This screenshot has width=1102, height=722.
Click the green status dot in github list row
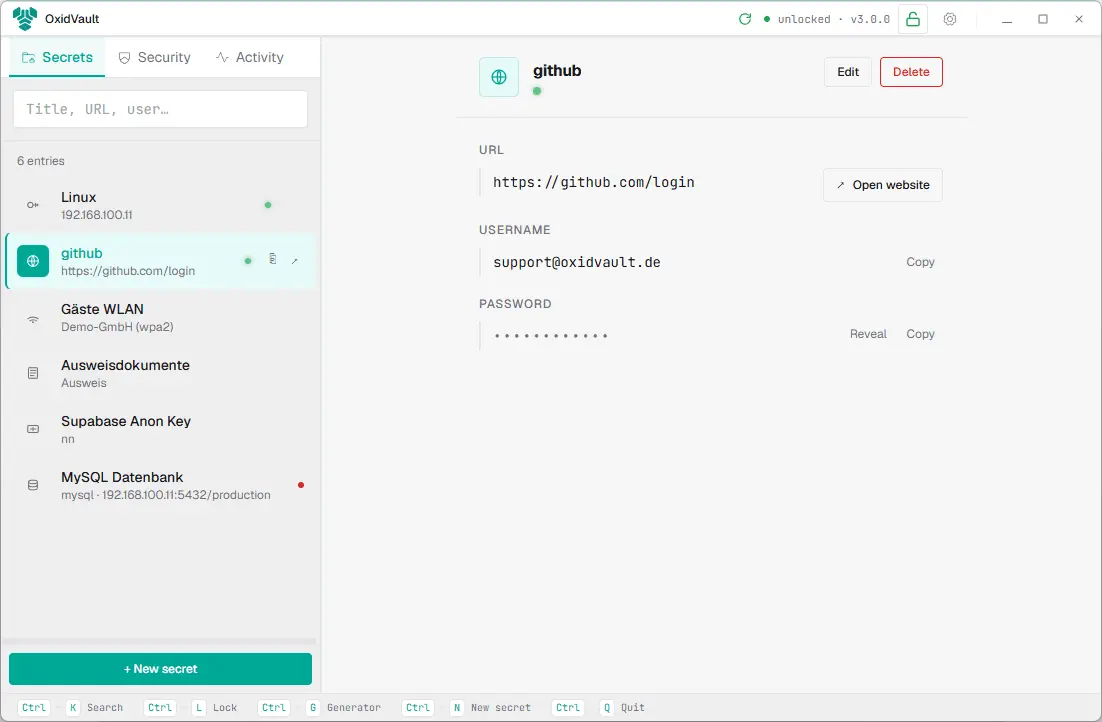point(247,261)
